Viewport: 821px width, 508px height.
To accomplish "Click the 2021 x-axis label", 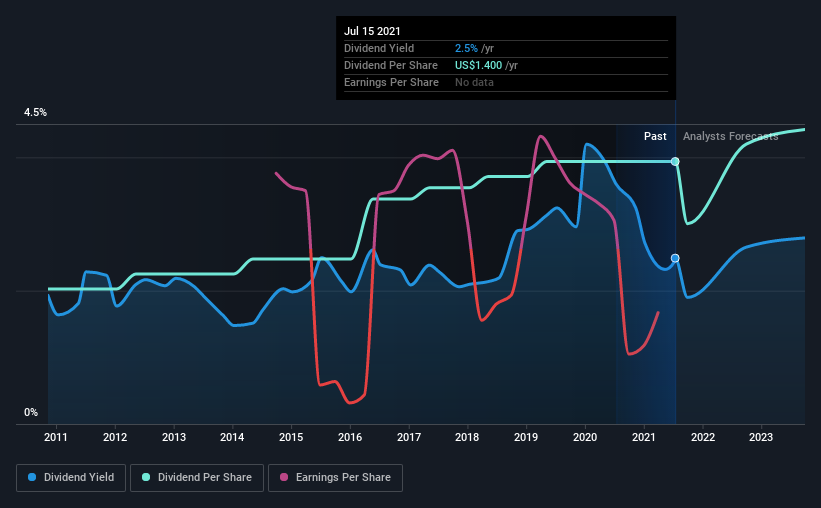I will [644, 437].
